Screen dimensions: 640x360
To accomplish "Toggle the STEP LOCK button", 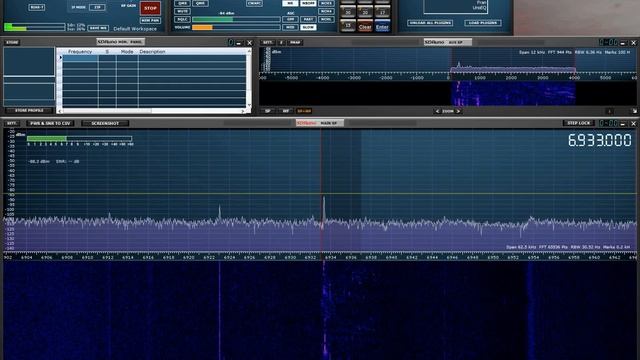I will [579, 123].
